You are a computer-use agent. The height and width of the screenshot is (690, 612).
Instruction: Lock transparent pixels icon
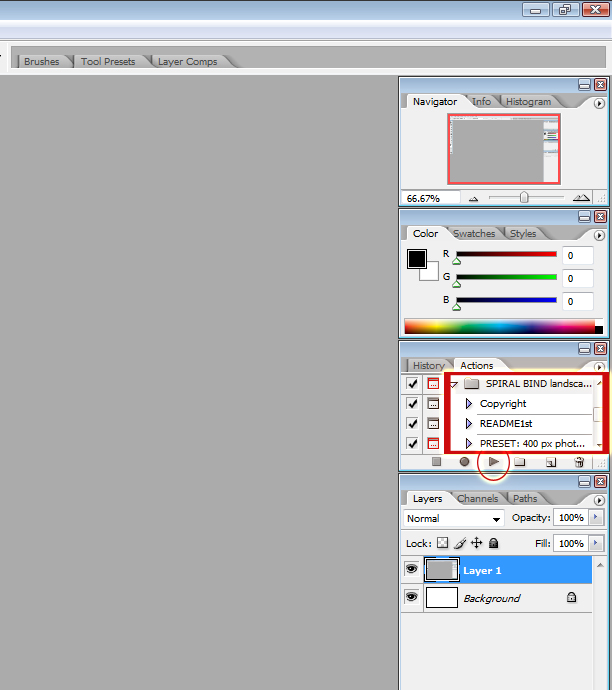click(x=443, y=543)
